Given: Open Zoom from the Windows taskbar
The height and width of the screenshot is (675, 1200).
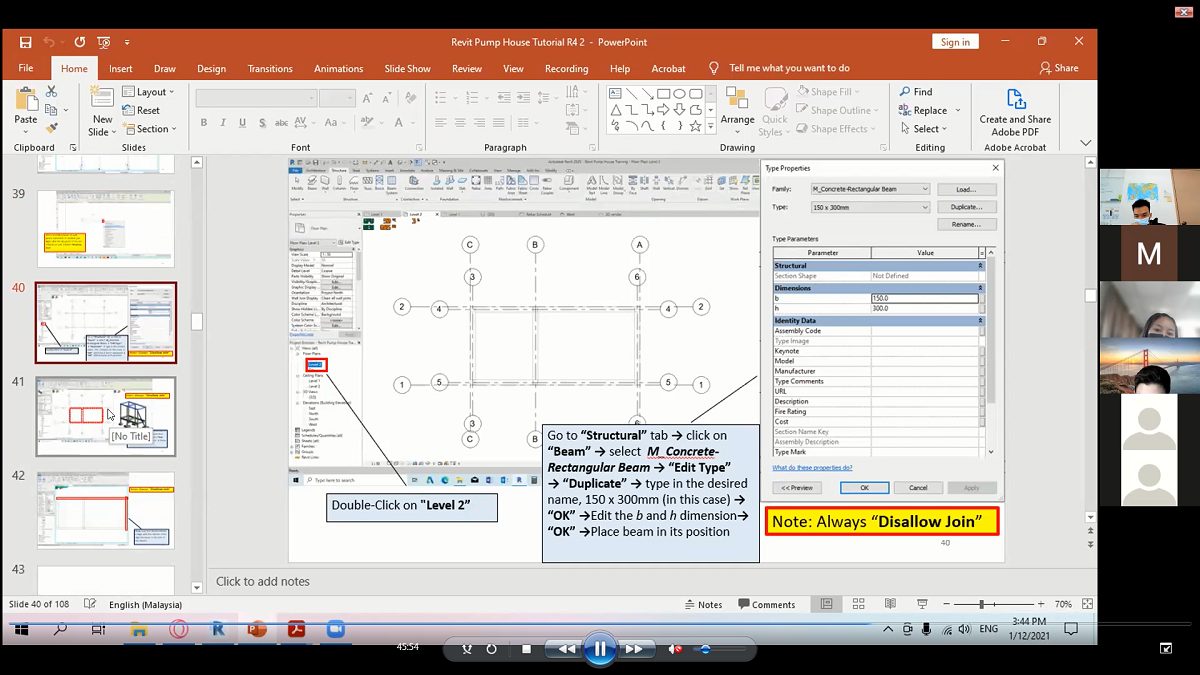Looking at the screenshot, I should 335,629.
